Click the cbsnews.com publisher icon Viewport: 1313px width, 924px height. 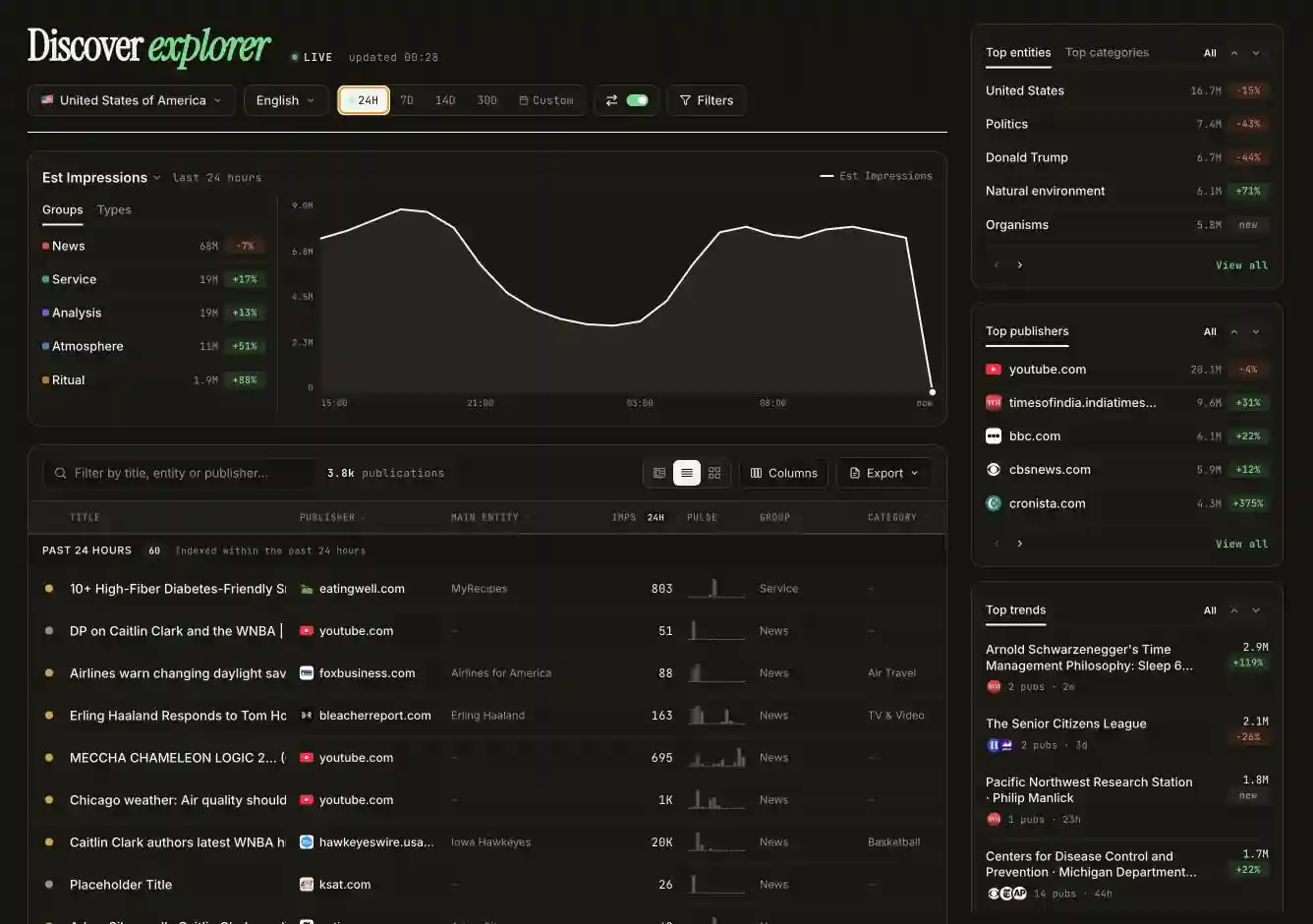(x=994, y=470)
